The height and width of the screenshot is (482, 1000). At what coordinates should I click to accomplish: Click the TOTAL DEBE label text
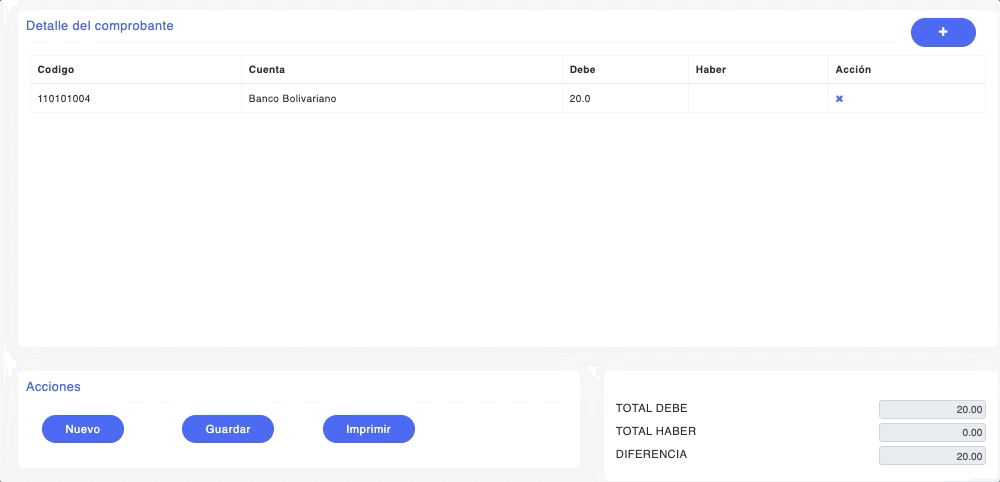[651, 408]
